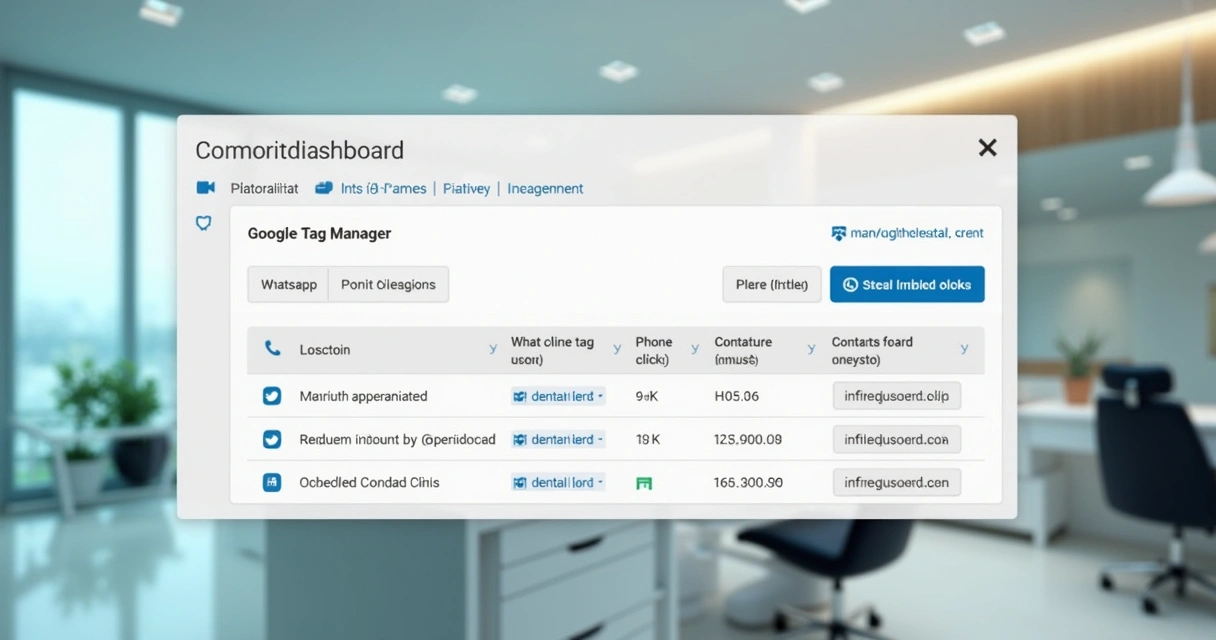Image resolution: width=1216 pixels, height=640 pixels.
Task: Open the Twitter icon on the Mariuth apperaniated row
Action: (x=271, y=395)
